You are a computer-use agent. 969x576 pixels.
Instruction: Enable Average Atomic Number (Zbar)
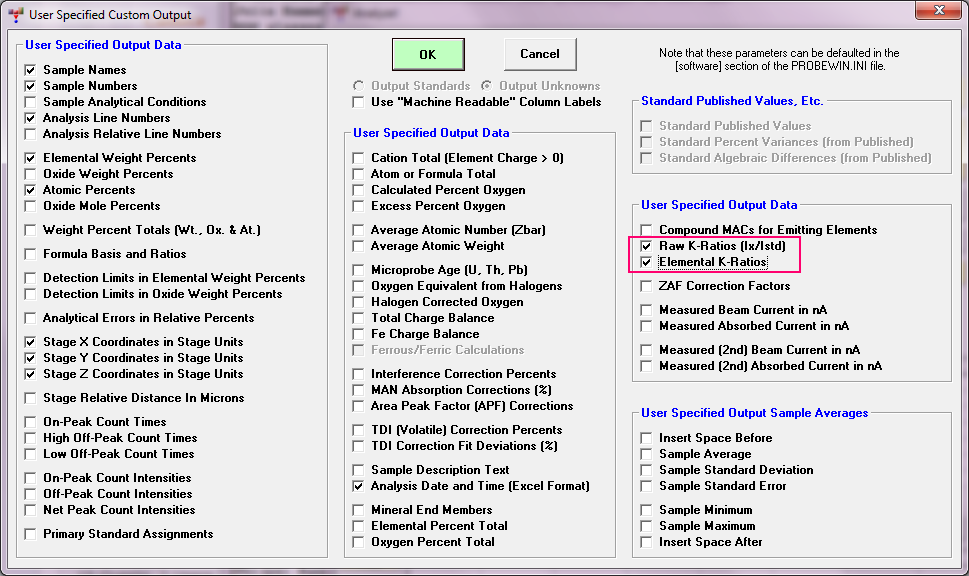click(360, 230)
